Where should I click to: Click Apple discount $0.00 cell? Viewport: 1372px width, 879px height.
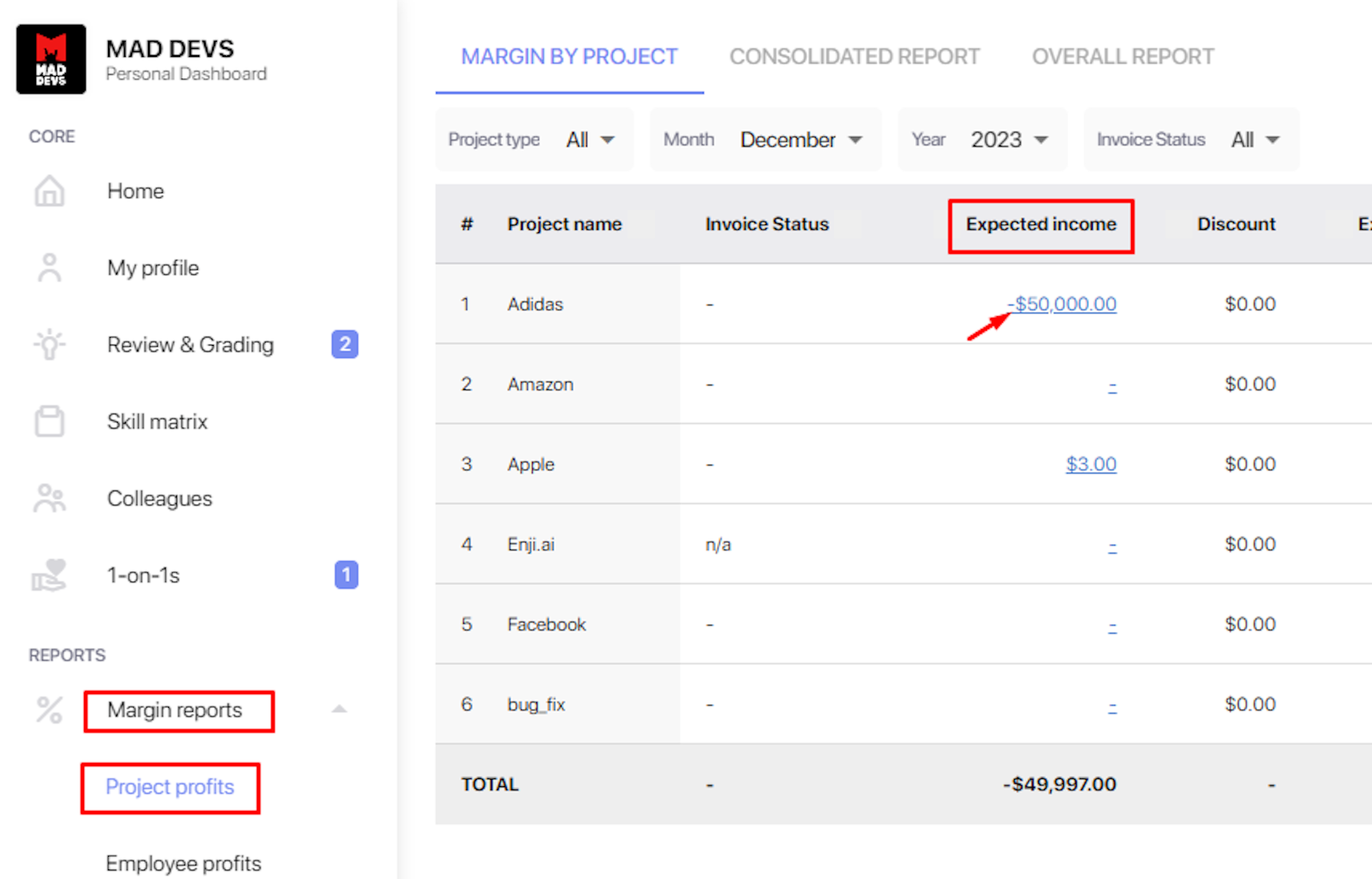tap(1250, 464)
